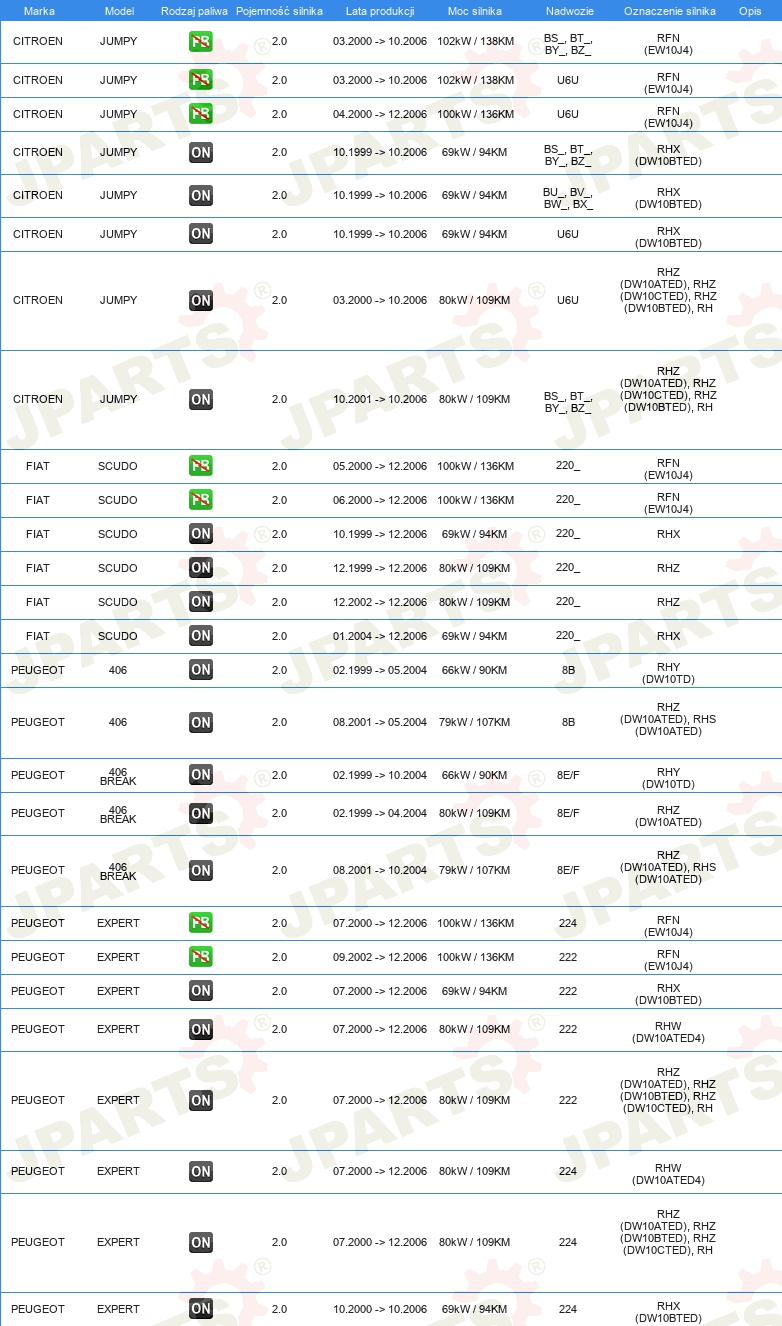
Task: Click the Marka column header
Action: point(39,11)
